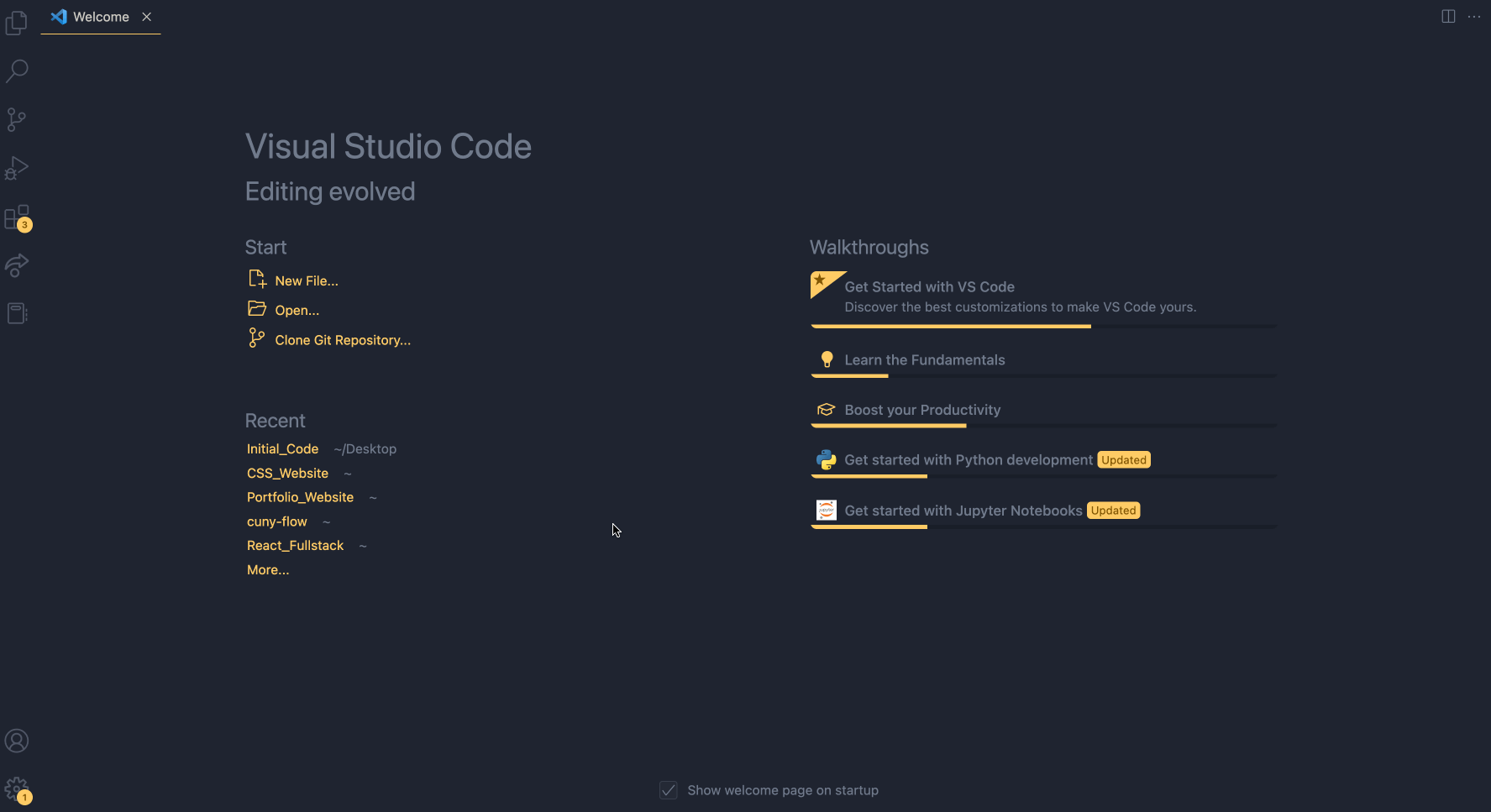Open Learn the Fundamentals walkthrough
The image size is (1491, 812).
point(1043,361)
